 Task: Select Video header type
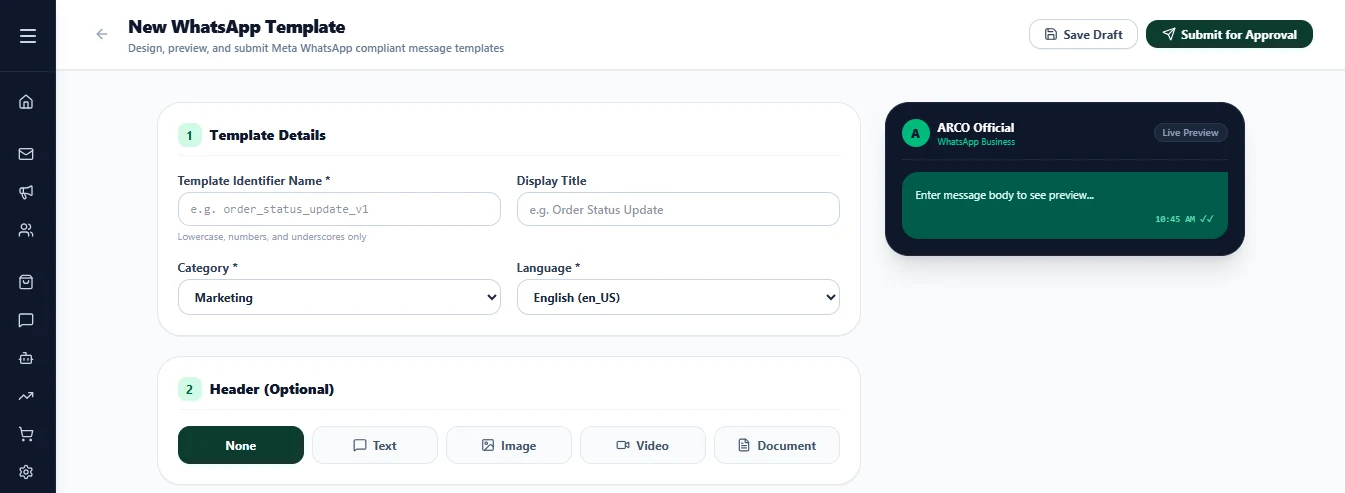pyautogui.click(x=643, y=445)
